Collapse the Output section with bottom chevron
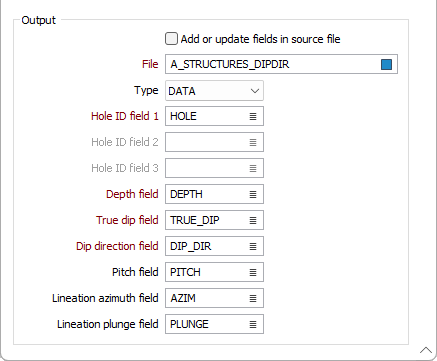 coord(426,350)
